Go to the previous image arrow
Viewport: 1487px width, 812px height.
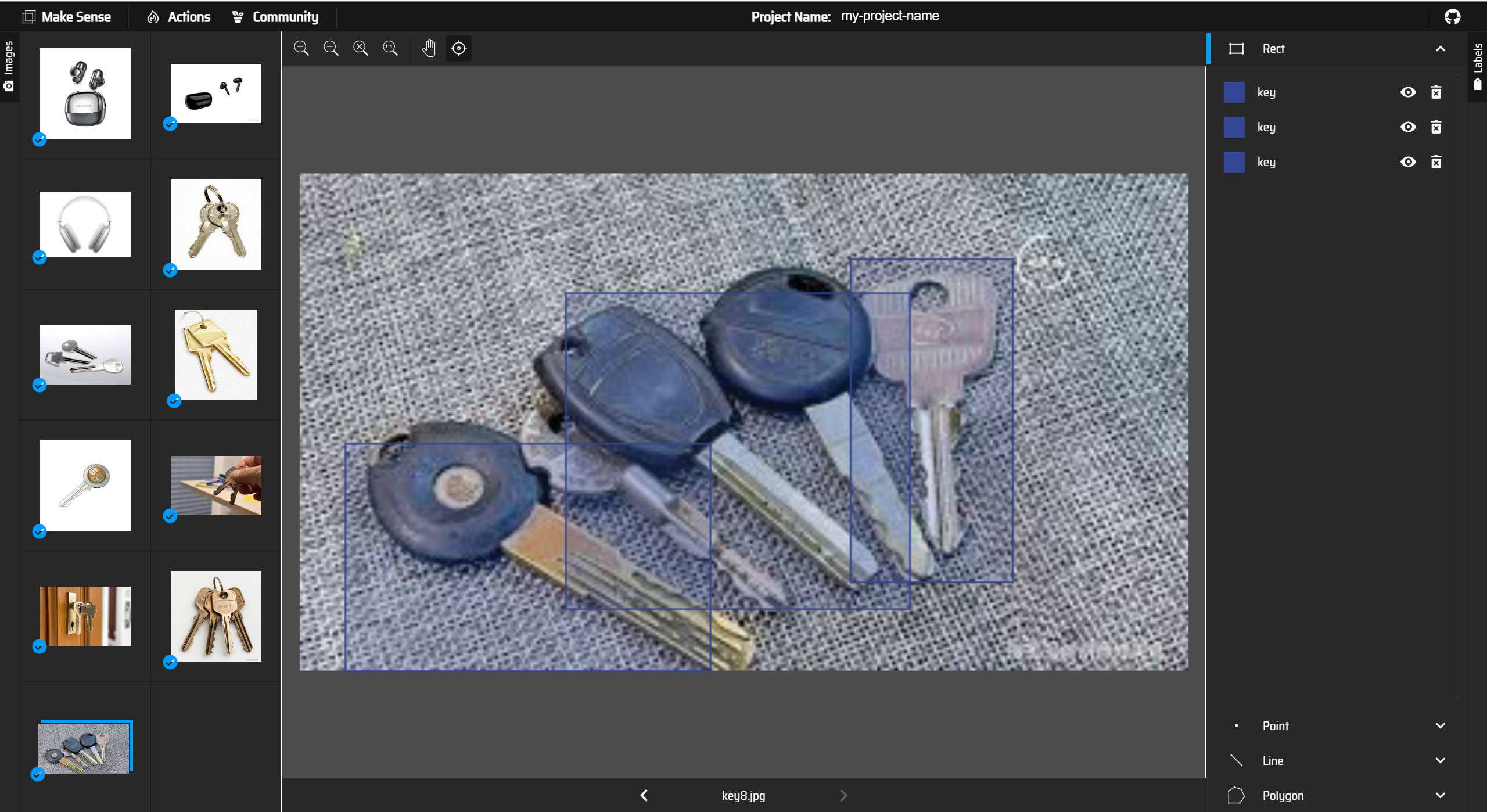[x=644, y=796]
